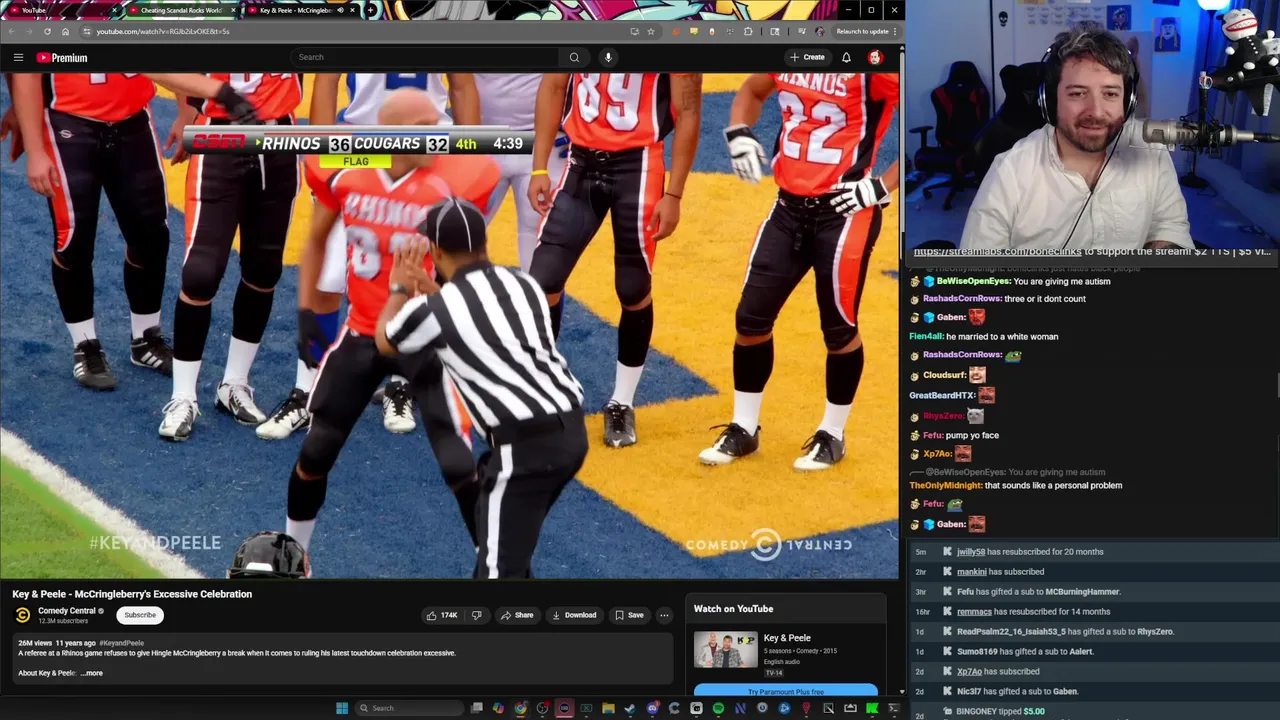This screenshot has height=720, width=1280.
Task: Close the Cheating Scandal Rocks World tab
Action: (233, 10)
